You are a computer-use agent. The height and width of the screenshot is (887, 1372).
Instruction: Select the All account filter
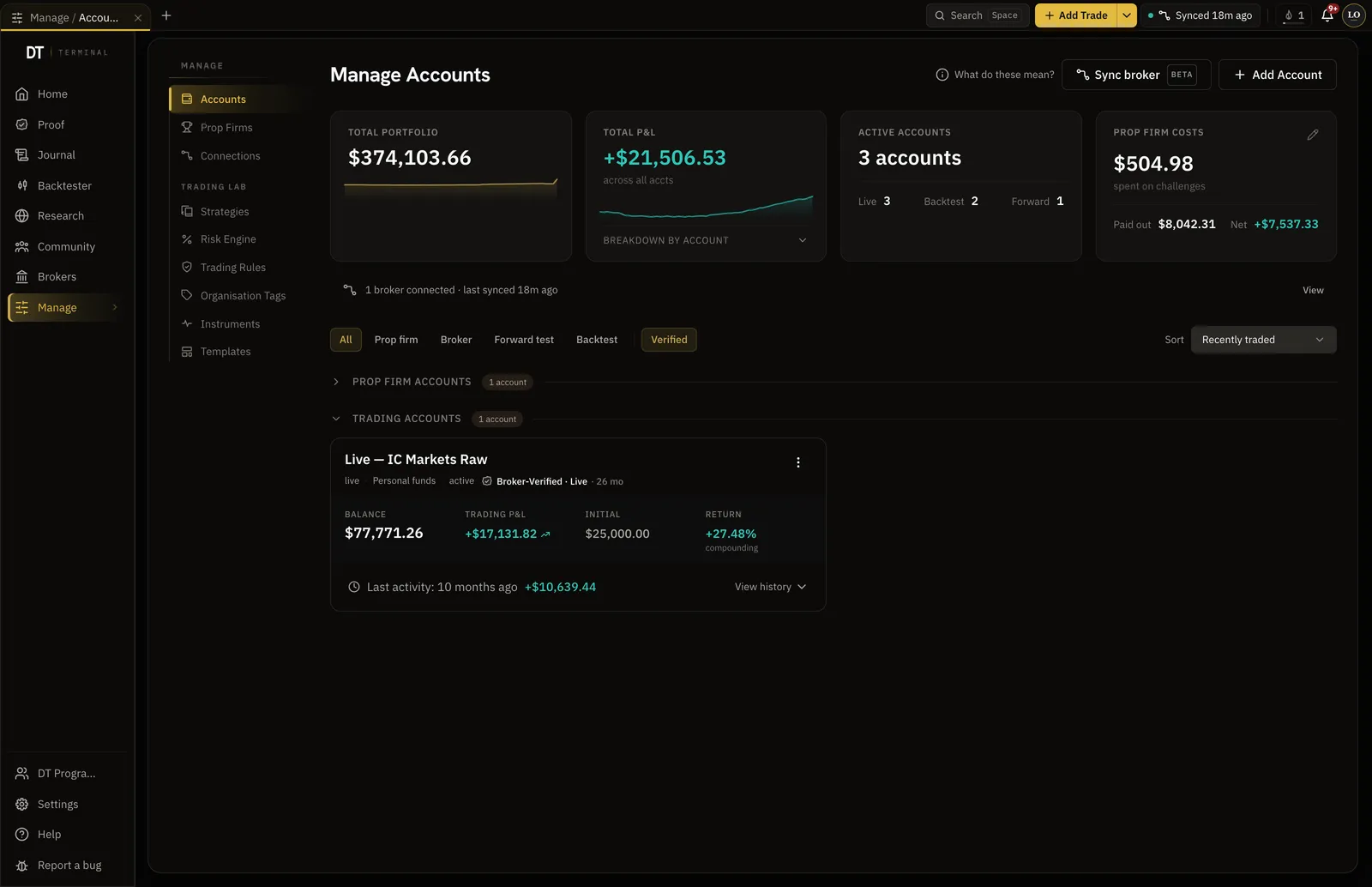[346, 340]
